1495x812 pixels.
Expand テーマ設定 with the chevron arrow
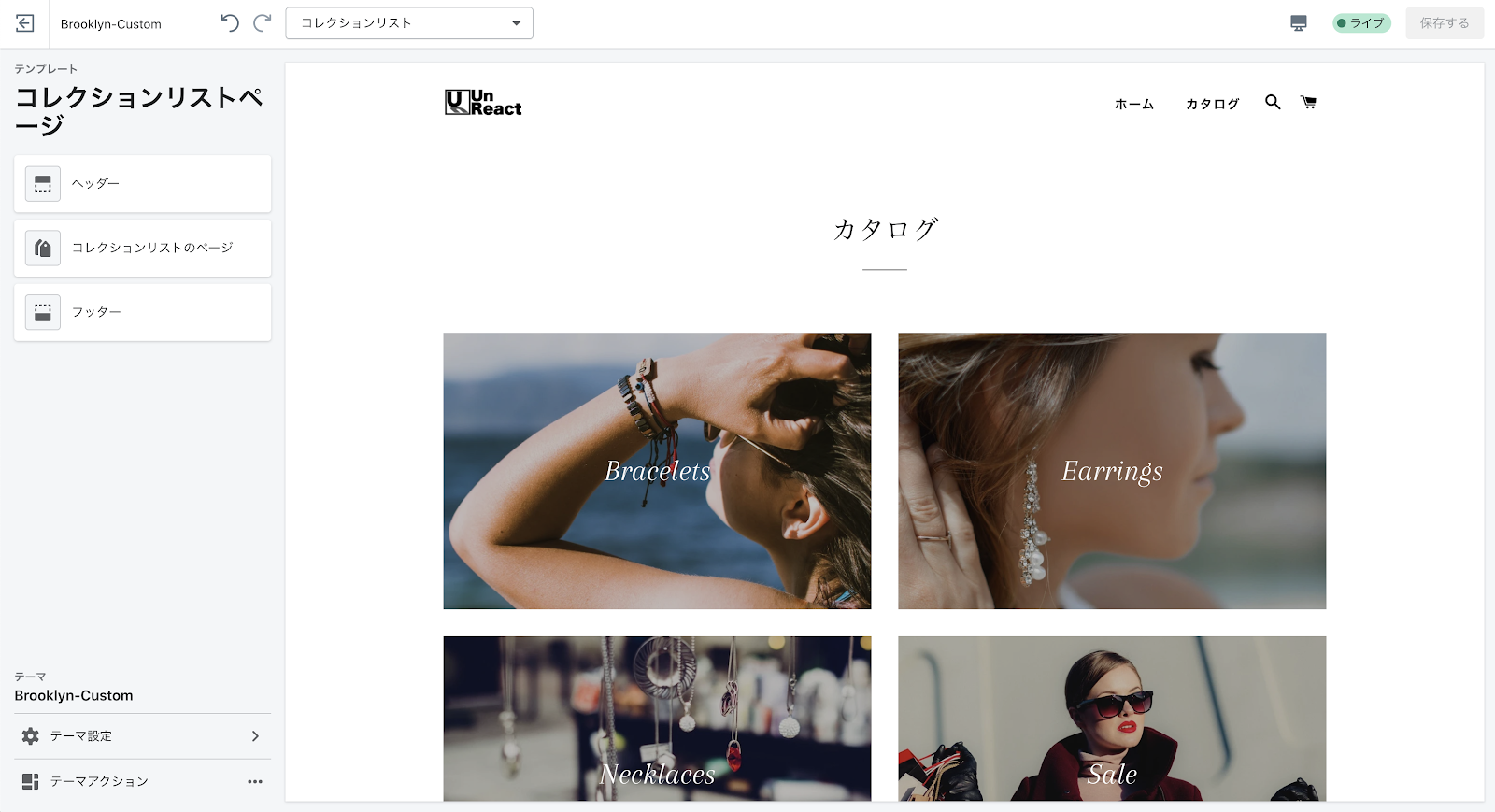click(x=255, y=736)
